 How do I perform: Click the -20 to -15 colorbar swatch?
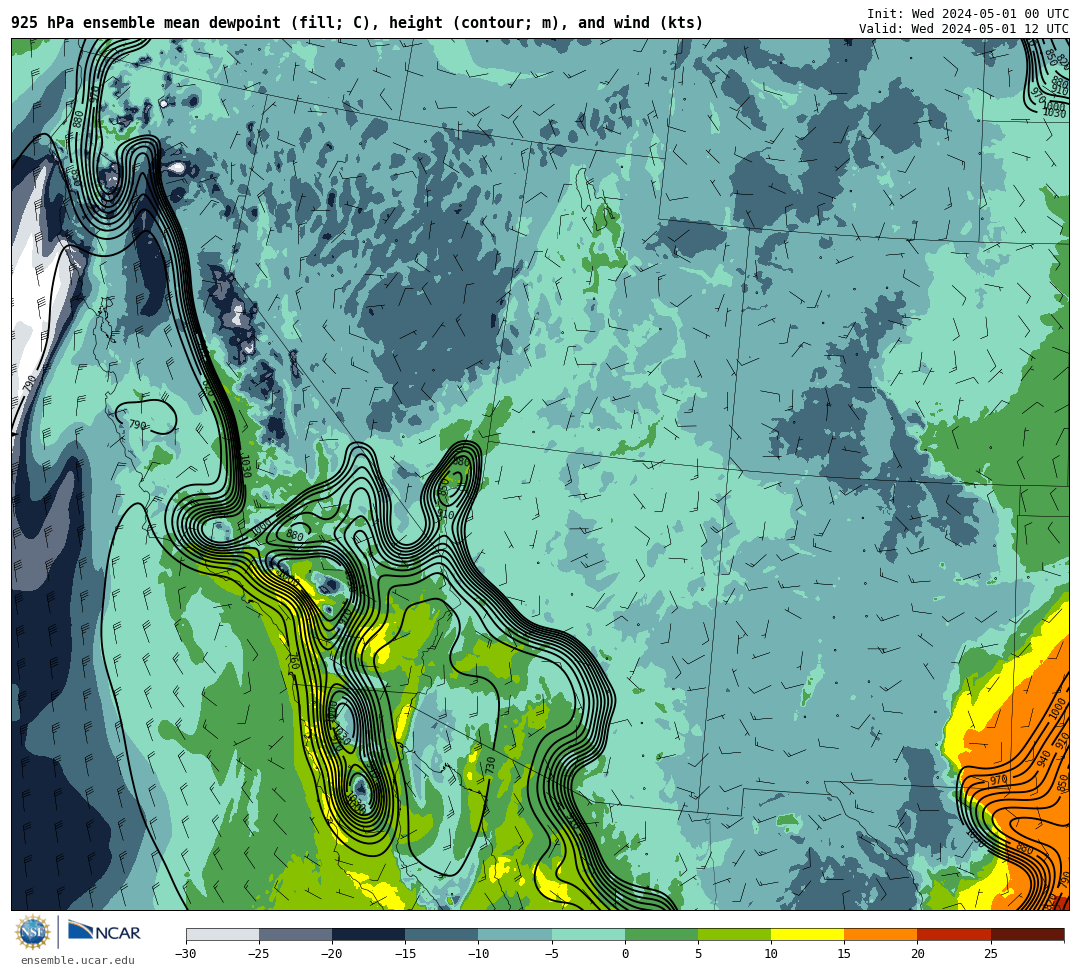(368, 934)
